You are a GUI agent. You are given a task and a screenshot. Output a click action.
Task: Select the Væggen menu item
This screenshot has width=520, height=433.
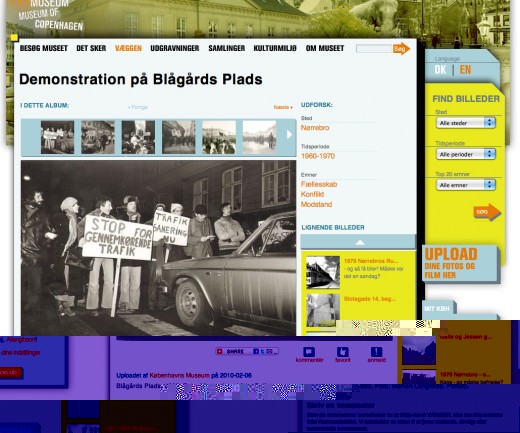click(x=128, y=48)
